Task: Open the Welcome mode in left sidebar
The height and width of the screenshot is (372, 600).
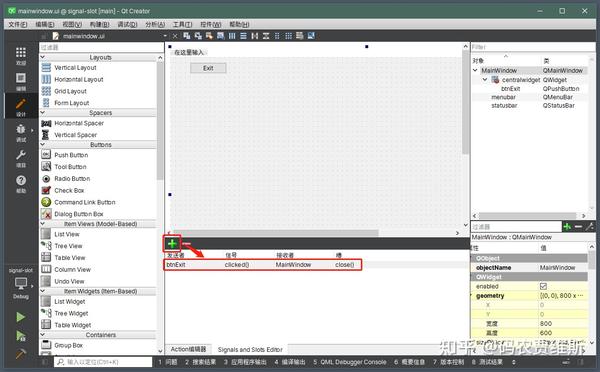Action: (x=21, y=56)
